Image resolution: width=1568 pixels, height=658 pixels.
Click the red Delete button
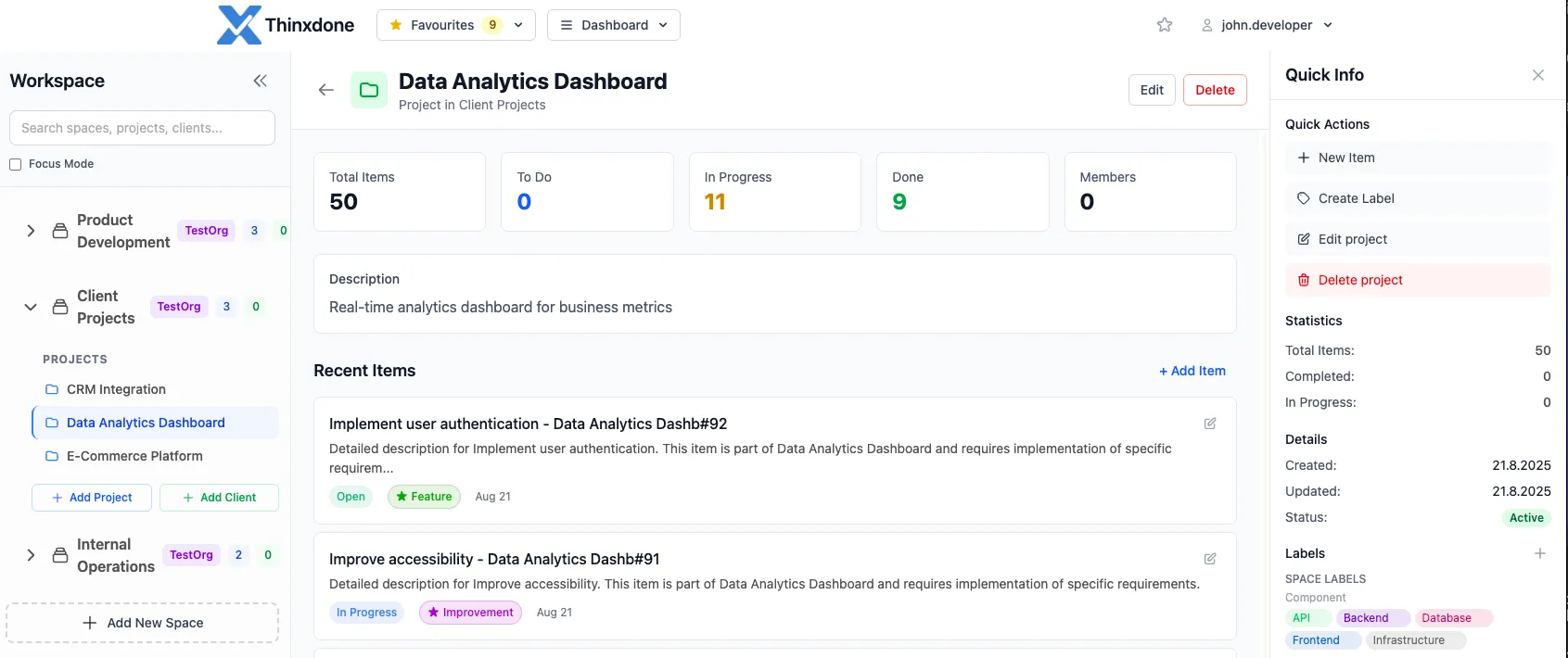1215,90
